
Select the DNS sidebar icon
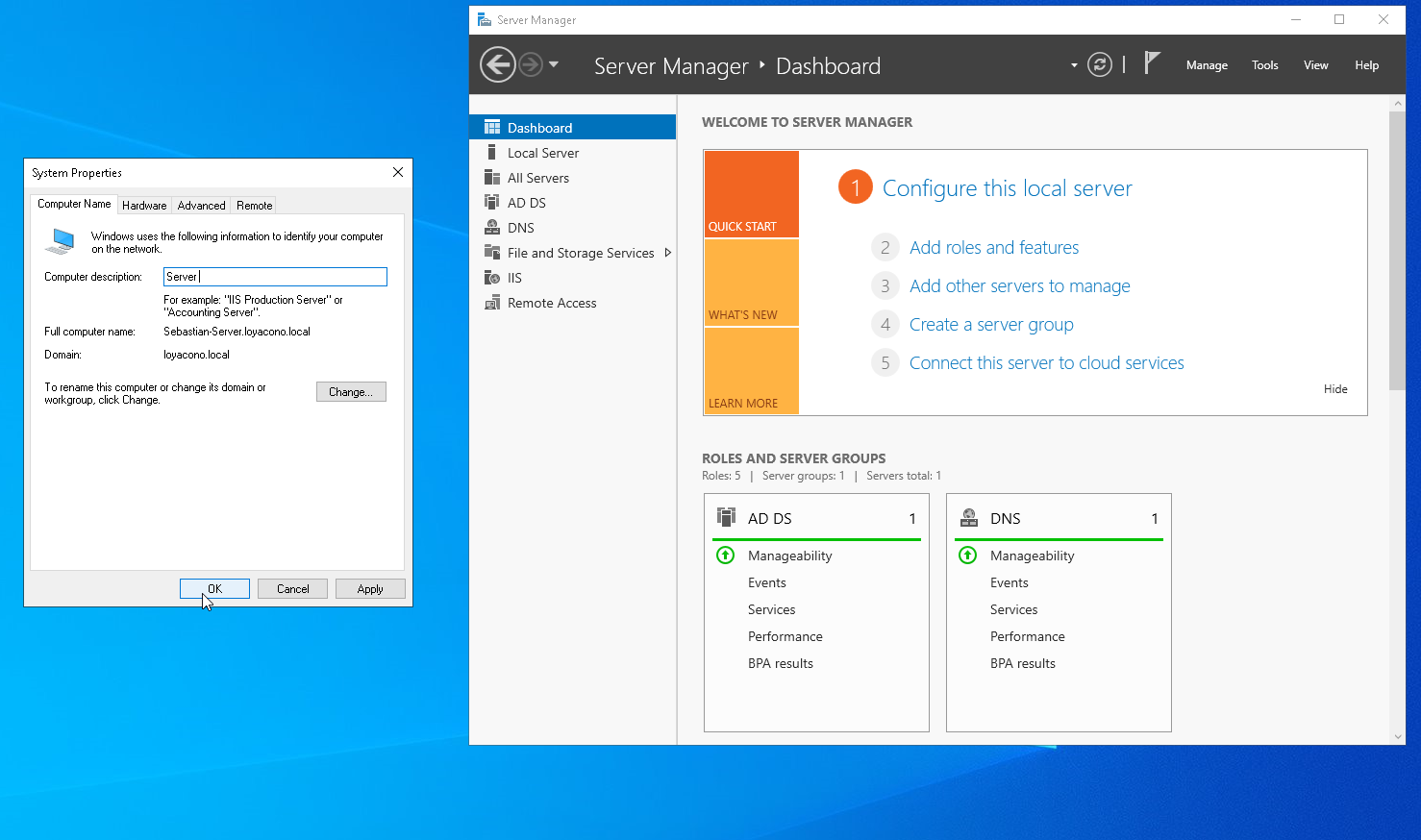point(492,227)
